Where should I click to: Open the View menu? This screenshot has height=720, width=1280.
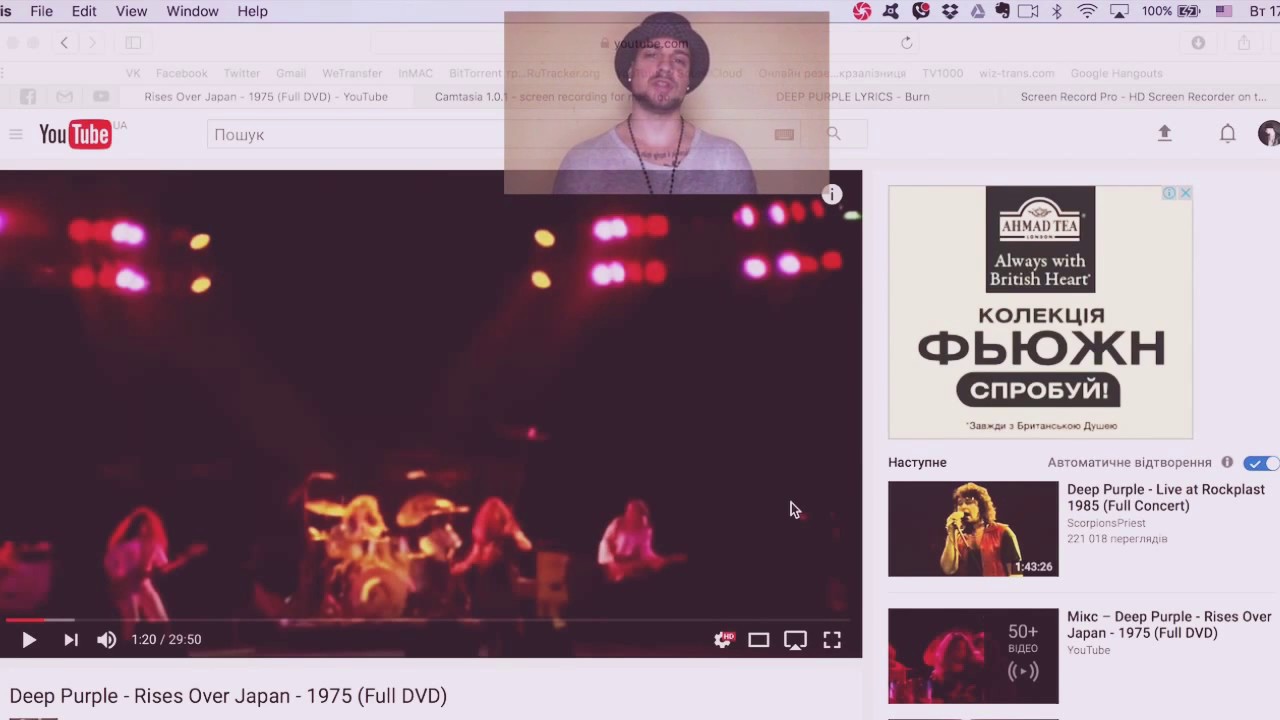coord(131,11)
